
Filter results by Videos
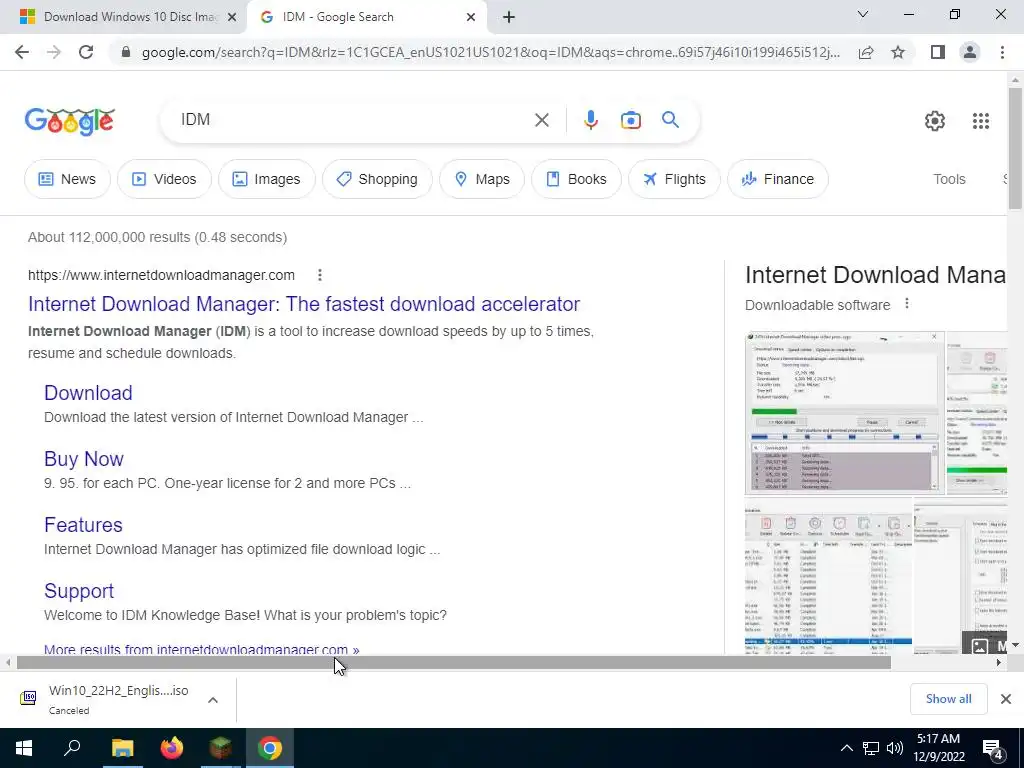pyautogui.click(x=164, y=179)
